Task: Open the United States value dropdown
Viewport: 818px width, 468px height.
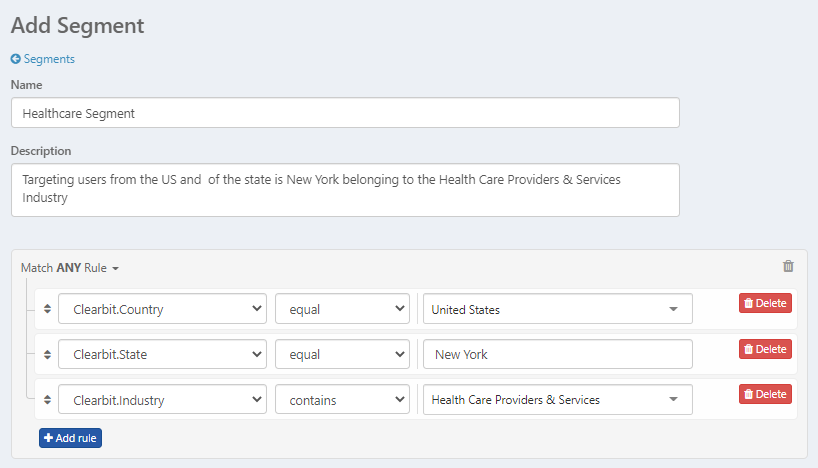Action: 556,309
